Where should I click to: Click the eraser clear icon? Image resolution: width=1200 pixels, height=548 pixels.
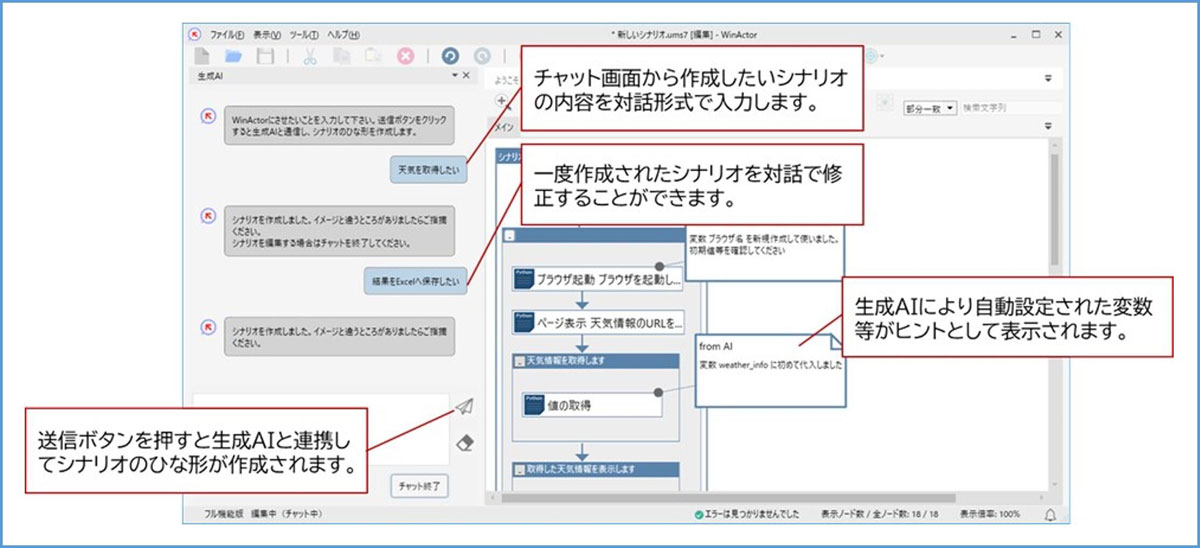point(463,442)
